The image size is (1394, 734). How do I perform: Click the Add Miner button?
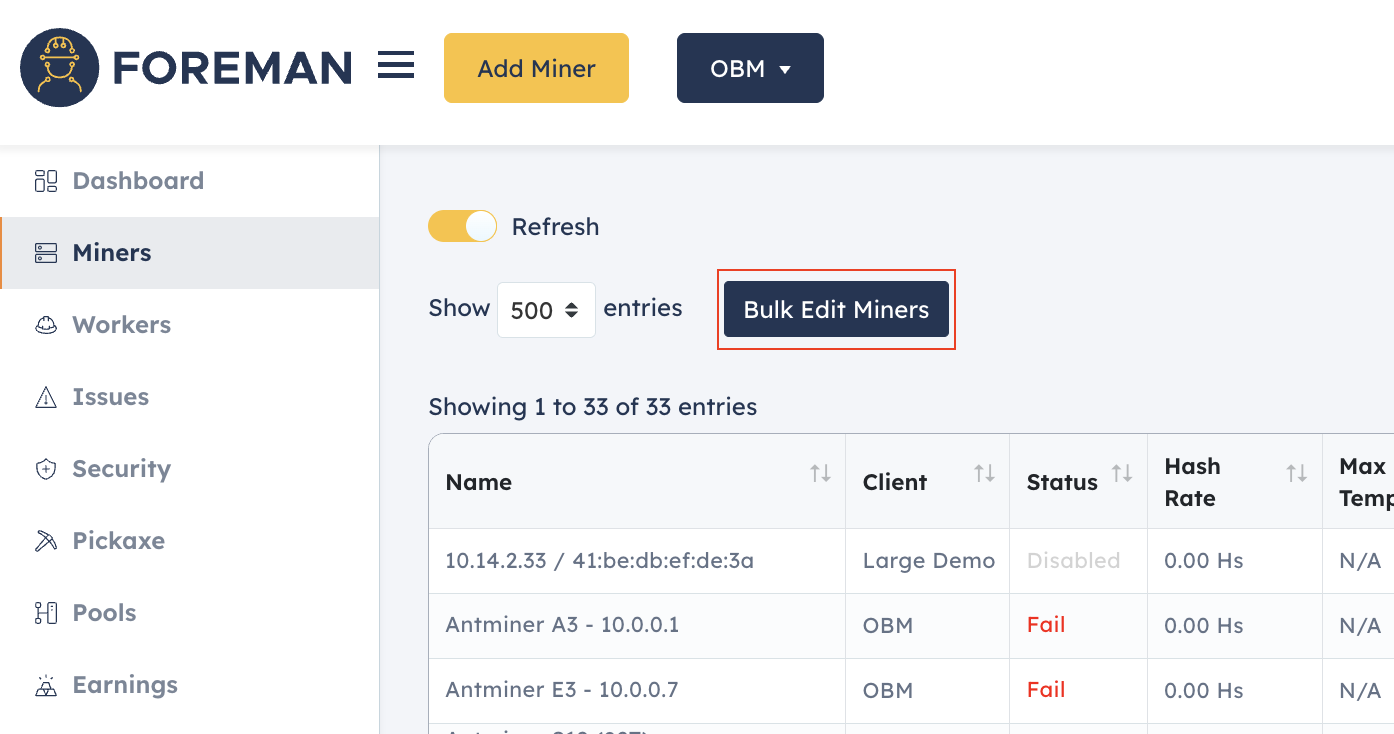pos(536,68)
